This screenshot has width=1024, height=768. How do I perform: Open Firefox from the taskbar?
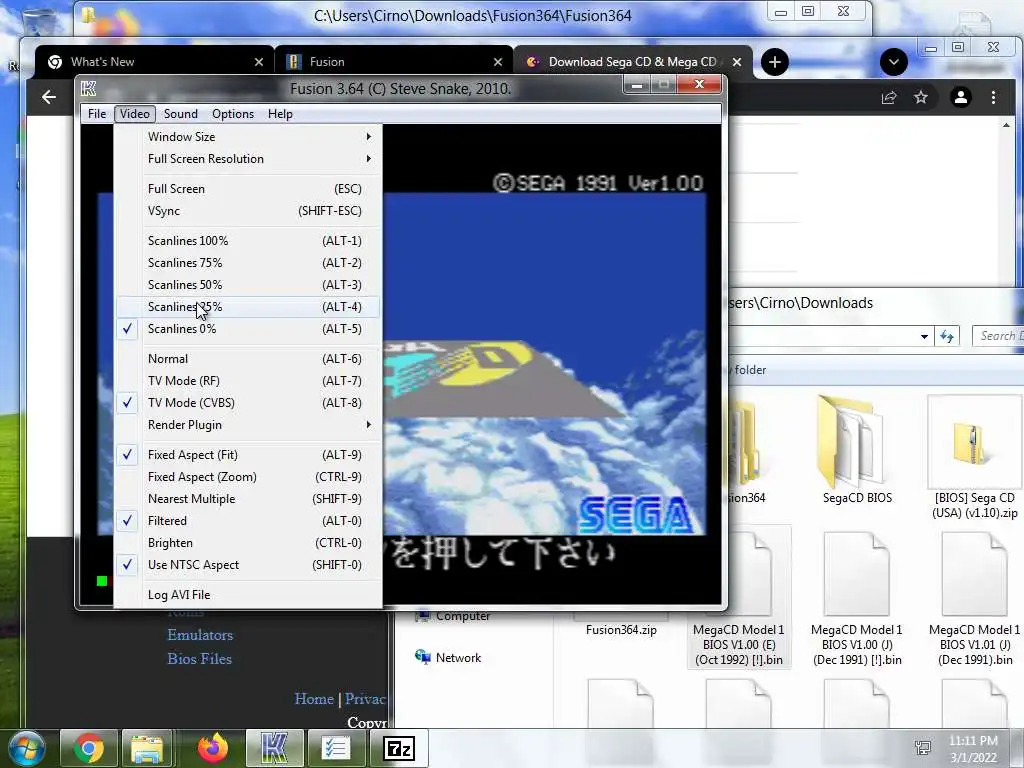(213, 748)
